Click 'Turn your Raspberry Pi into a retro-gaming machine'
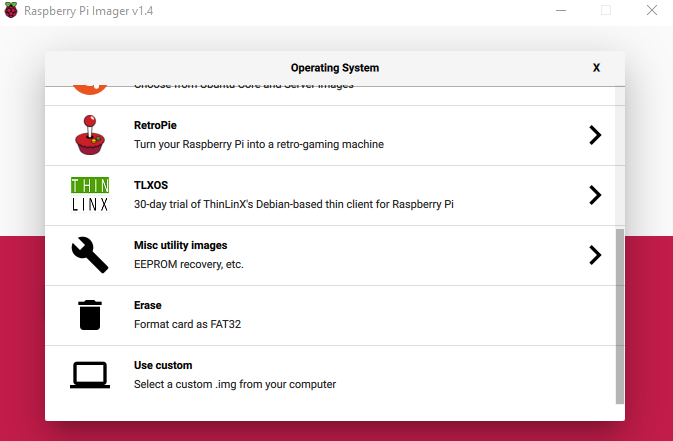 point(259,144)
